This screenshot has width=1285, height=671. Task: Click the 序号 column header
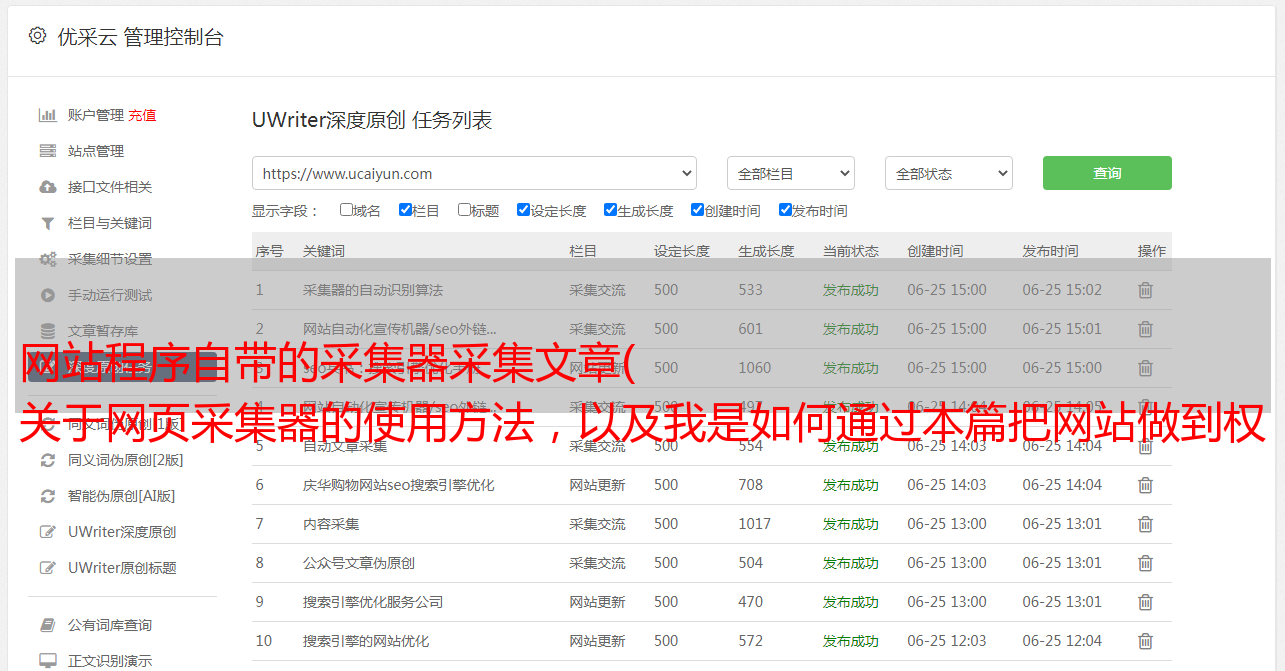(x=269, y=251)
